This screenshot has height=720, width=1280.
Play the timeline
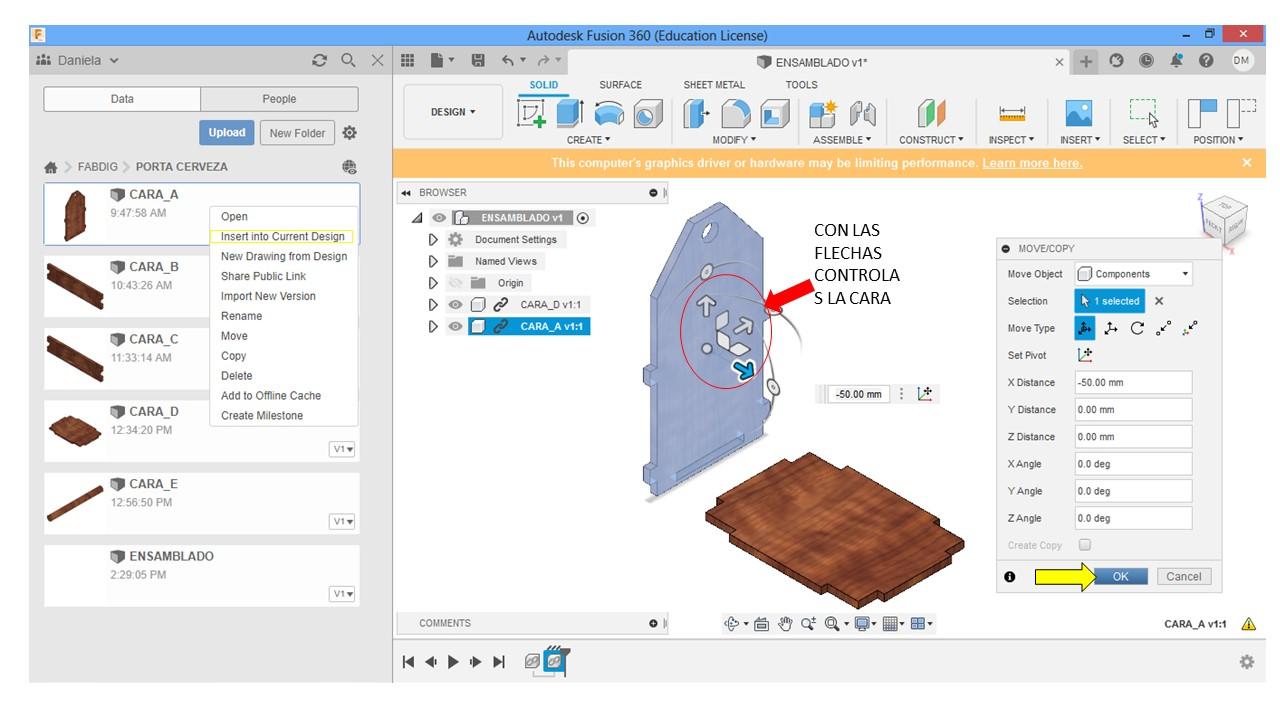click(x=453, y=661)
